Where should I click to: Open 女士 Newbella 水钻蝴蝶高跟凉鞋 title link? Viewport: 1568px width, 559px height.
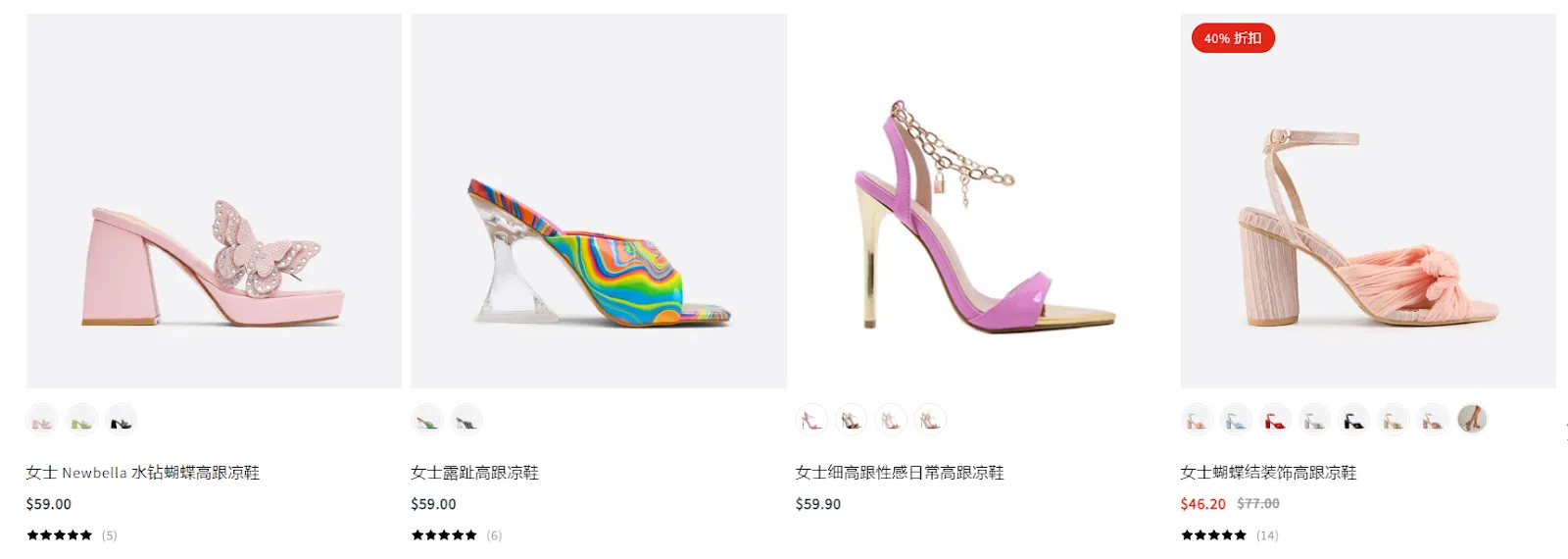[143, 473]
